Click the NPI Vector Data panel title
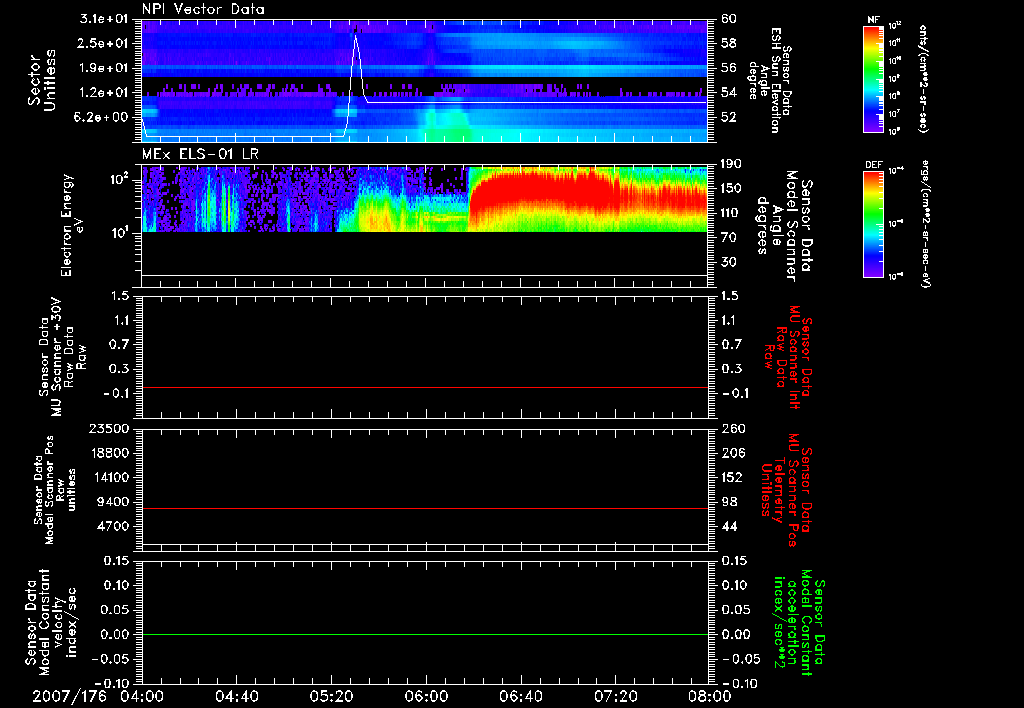This screenshot has width=1024, height=708. (203, 9)
